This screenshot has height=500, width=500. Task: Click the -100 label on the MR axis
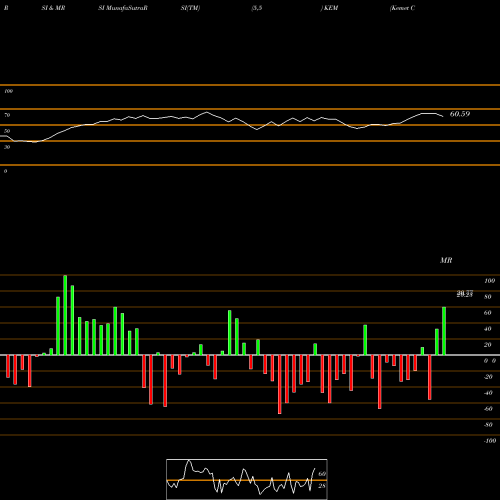click(x=490, y=441)
